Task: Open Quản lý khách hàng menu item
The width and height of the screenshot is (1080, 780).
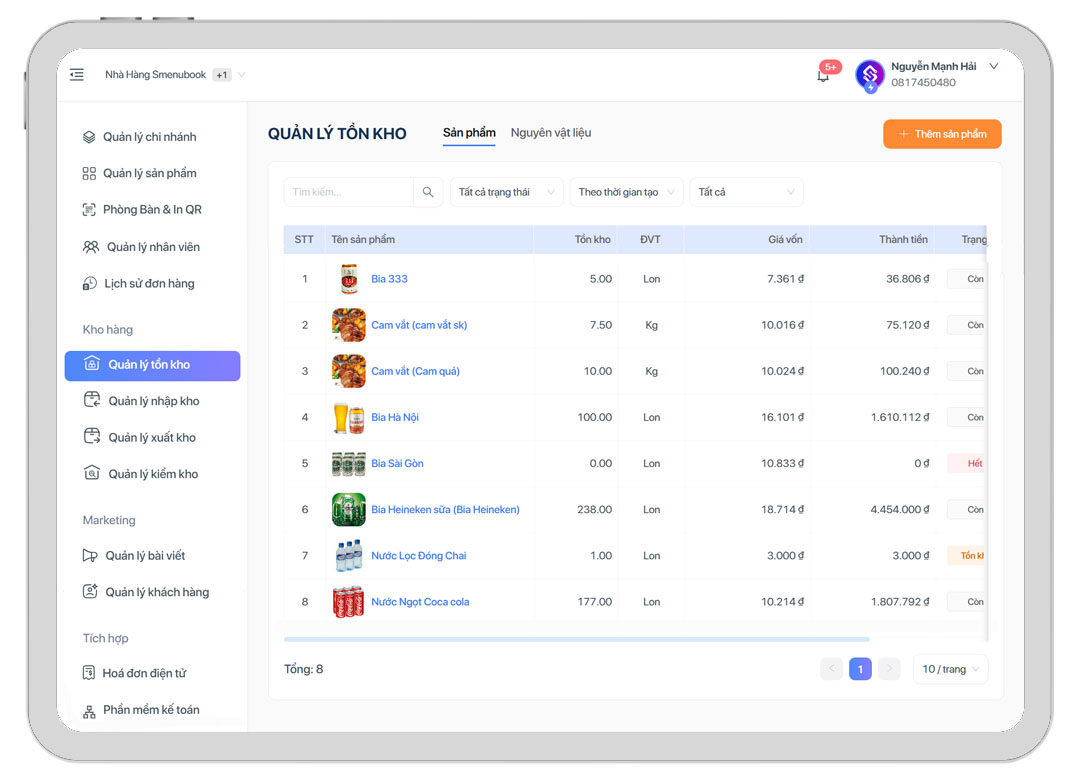Action: (152, 592)
